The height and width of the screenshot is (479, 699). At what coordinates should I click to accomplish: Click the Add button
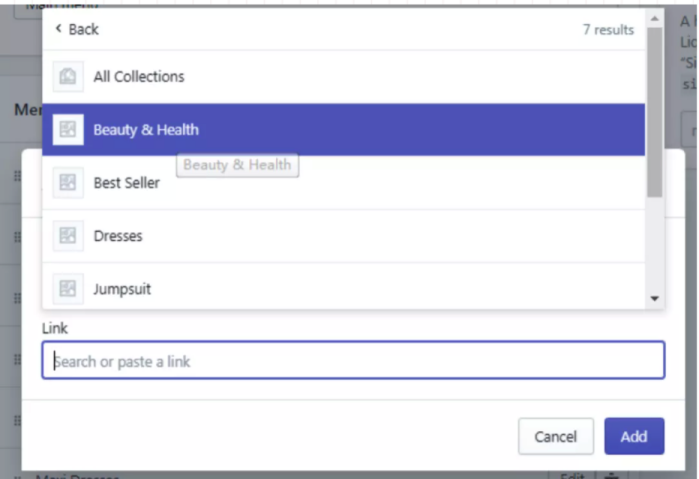[x=633, y=436]
